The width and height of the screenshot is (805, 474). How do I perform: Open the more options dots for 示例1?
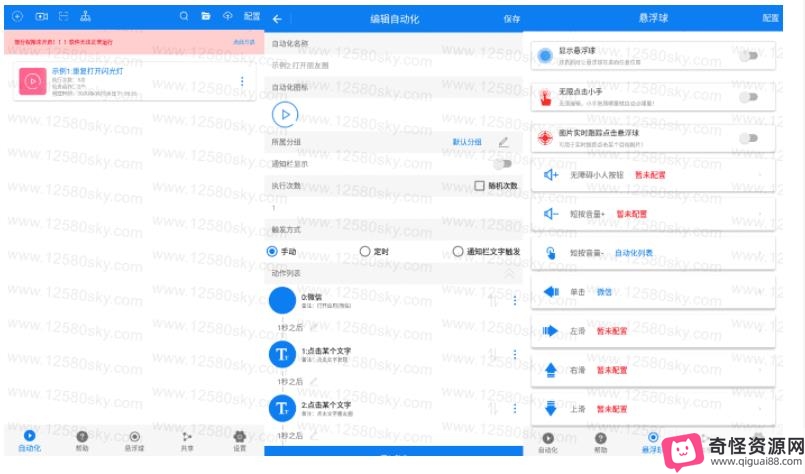[x=242, y=81]
